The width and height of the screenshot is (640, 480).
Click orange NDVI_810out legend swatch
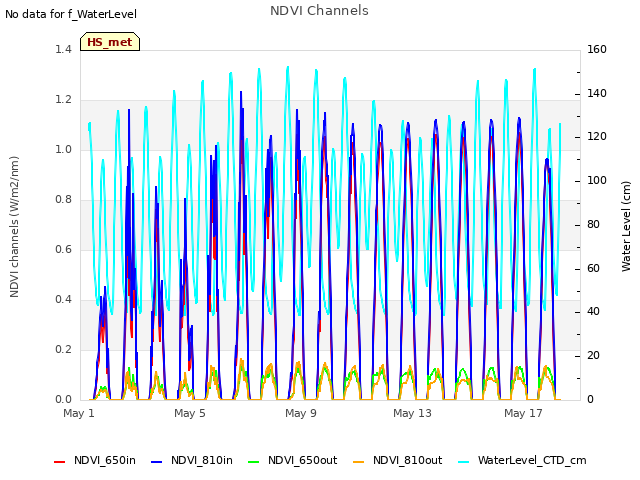[358, 462]
